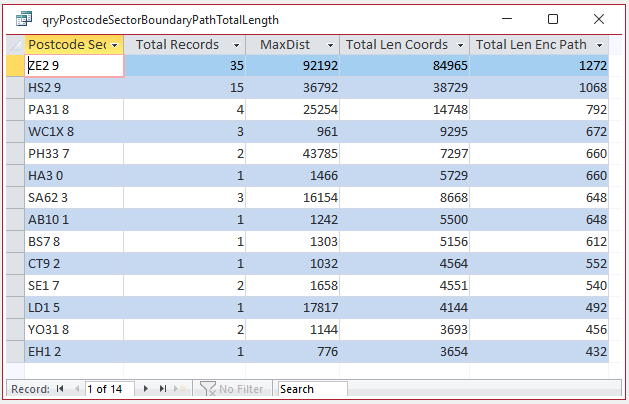Image resolution: width=629 pixels, height=404 pixels.
Task: Click the CT9 2 postcode cell
Action: coord(74,264)
